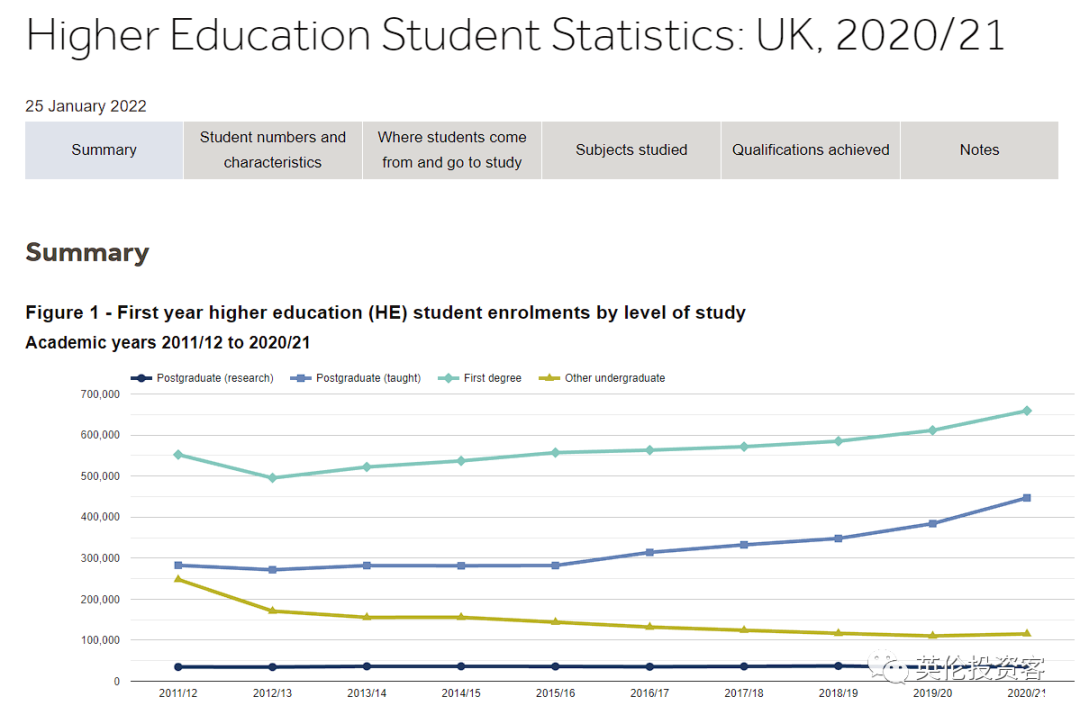This screenshot has width=1080, height=715.
Task: Click Postgraduate (taught) 2016/17 data point
Action: point(650,552)
